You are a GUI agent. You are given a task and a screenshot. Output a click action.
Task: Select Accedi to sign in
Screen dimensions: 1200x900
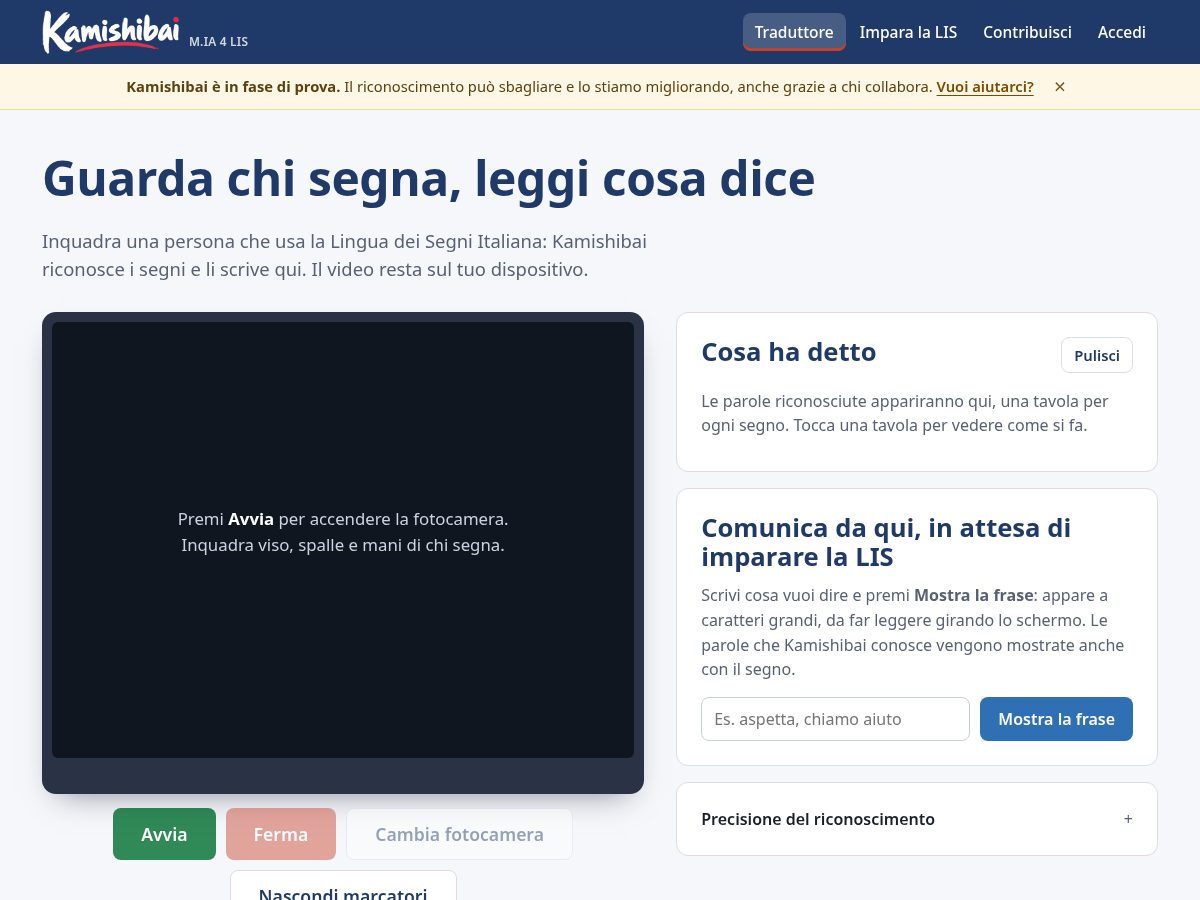(x=1122, y=32)
